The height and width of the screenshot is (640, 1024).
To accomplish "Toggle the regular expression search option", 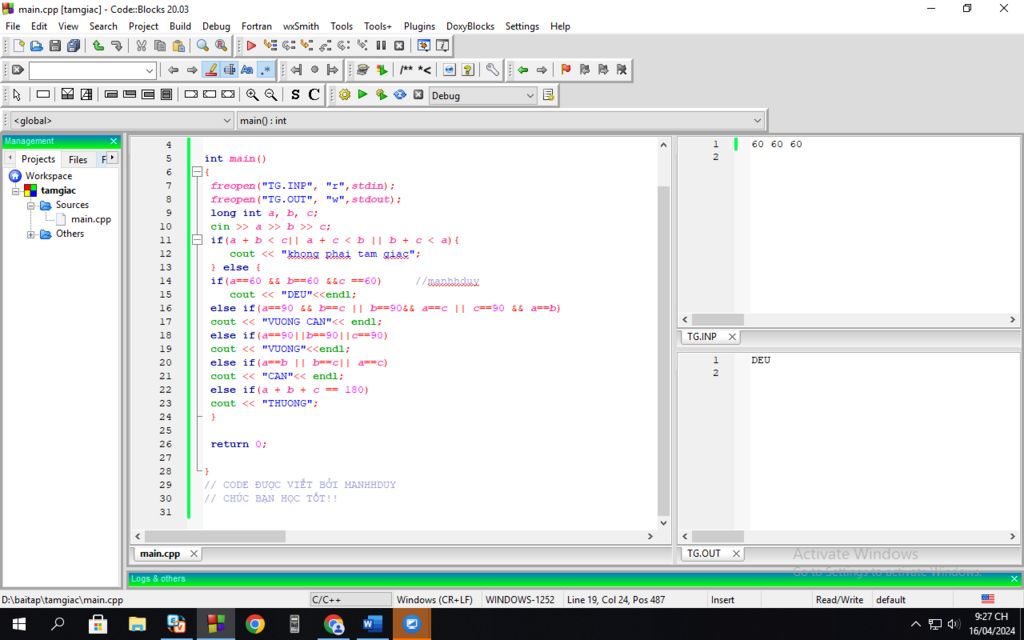I will point(266,70).
